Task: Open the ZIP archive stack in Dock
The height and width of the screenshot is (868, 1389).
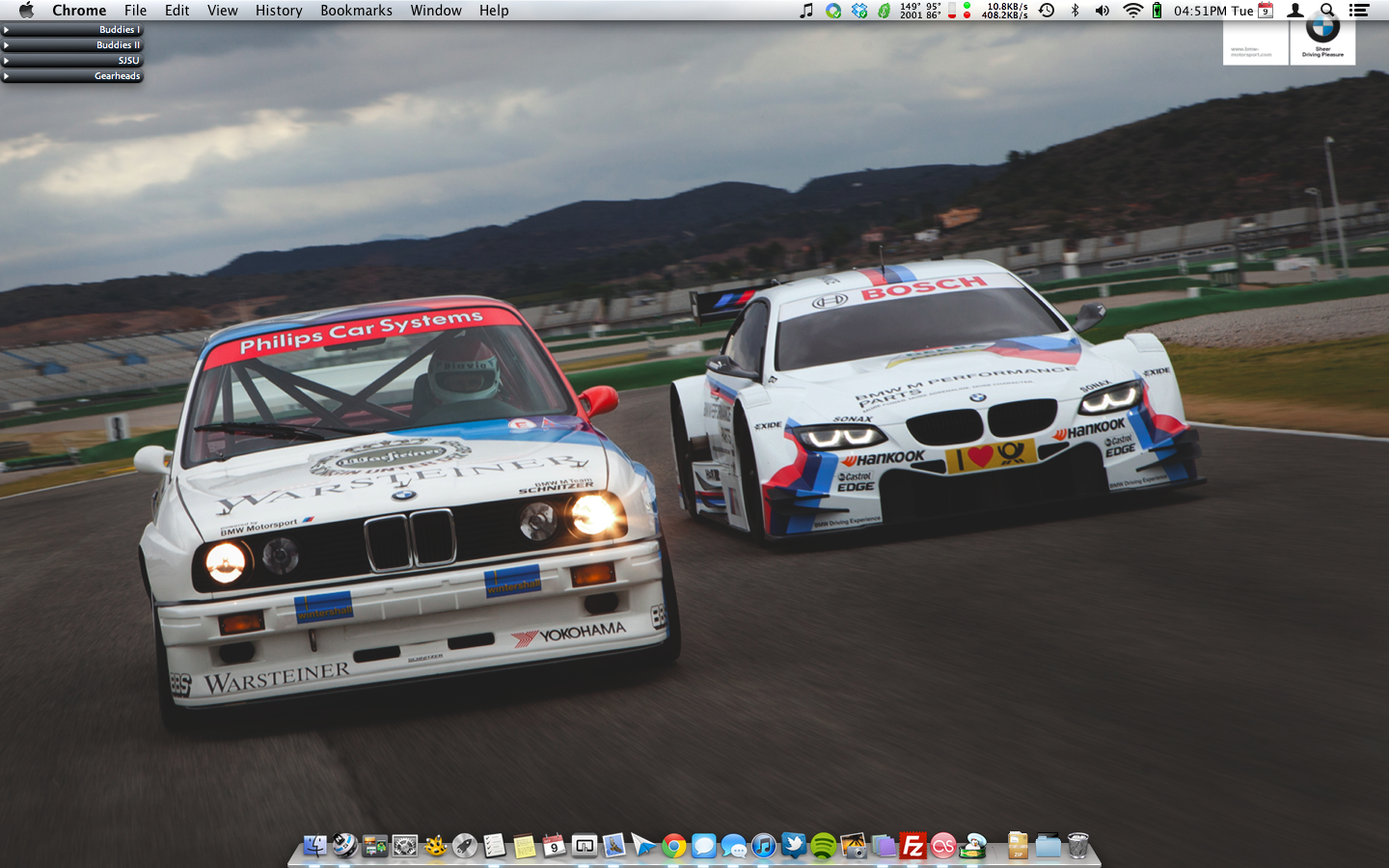Action: (1018, 846)
